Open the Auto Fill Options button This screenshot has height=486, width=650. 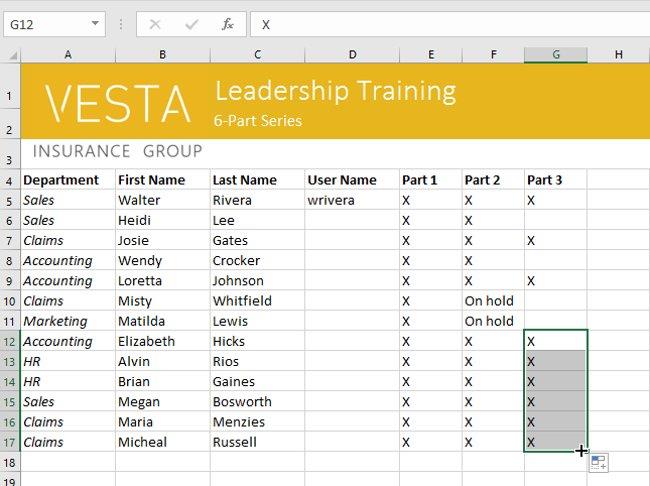coord(599,462)
